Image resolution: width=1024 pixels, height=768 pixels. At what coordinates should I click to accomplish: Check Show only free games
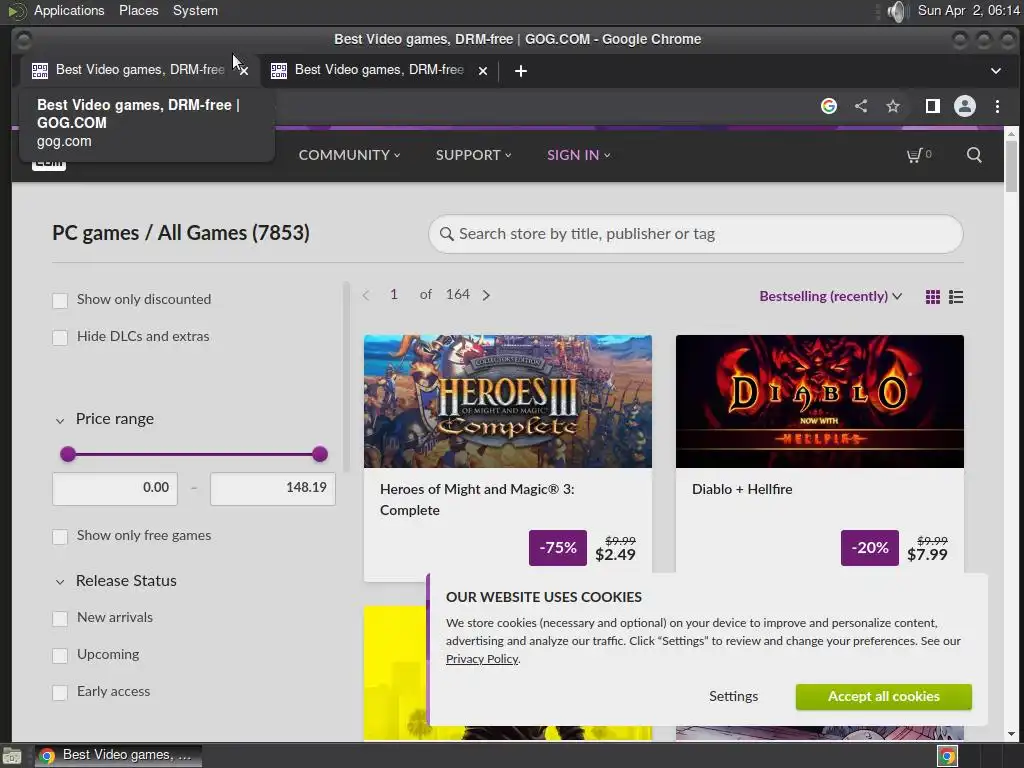(x=60, y=537)
